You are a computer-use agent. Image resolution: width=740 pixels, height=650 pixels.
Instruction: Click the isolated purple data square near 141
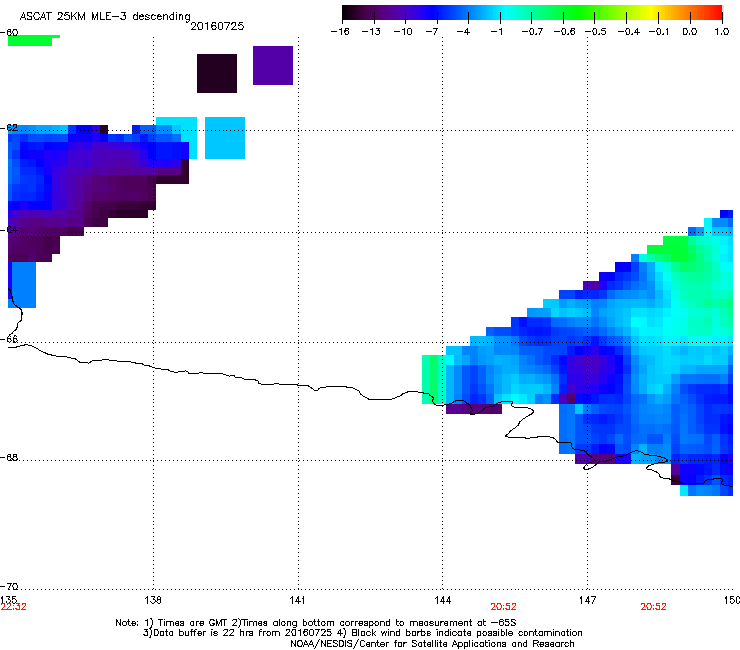[273, 66]
